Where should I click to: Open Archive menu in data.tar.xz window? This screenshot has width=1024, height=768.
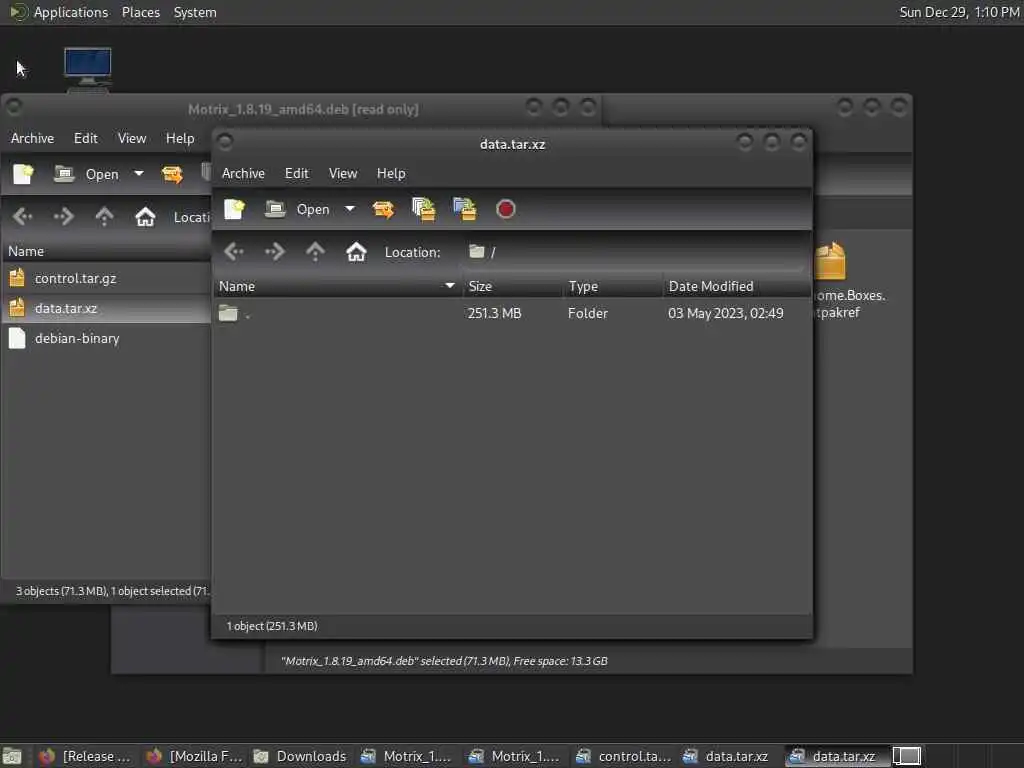[x=243, y=173]
